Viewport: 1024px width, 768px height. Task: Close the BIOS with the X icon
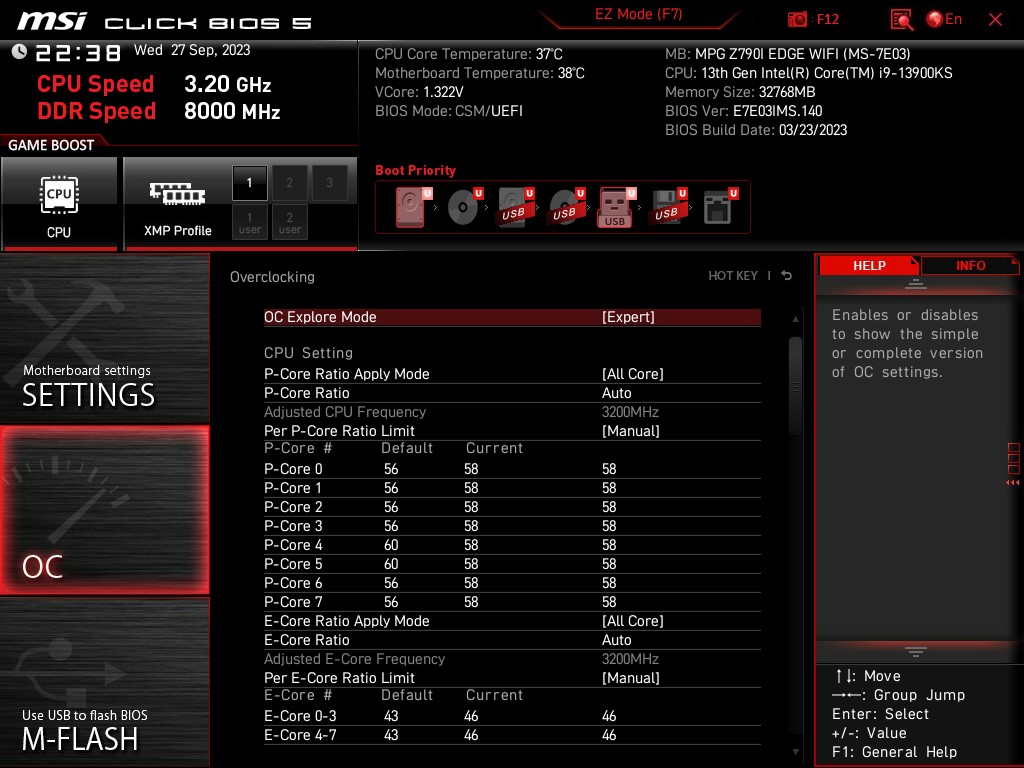tap(995, 20)
